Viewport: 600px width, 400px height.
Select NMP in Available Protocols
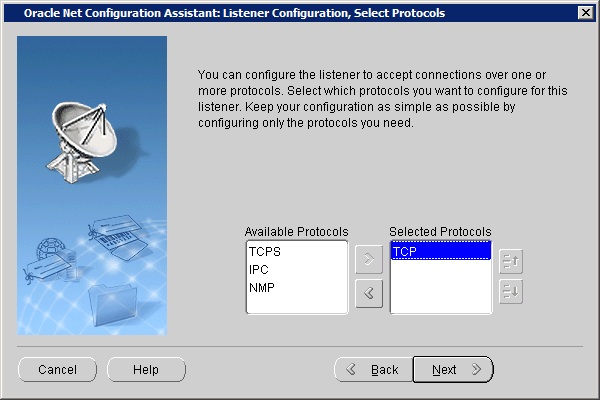(297, 287)
